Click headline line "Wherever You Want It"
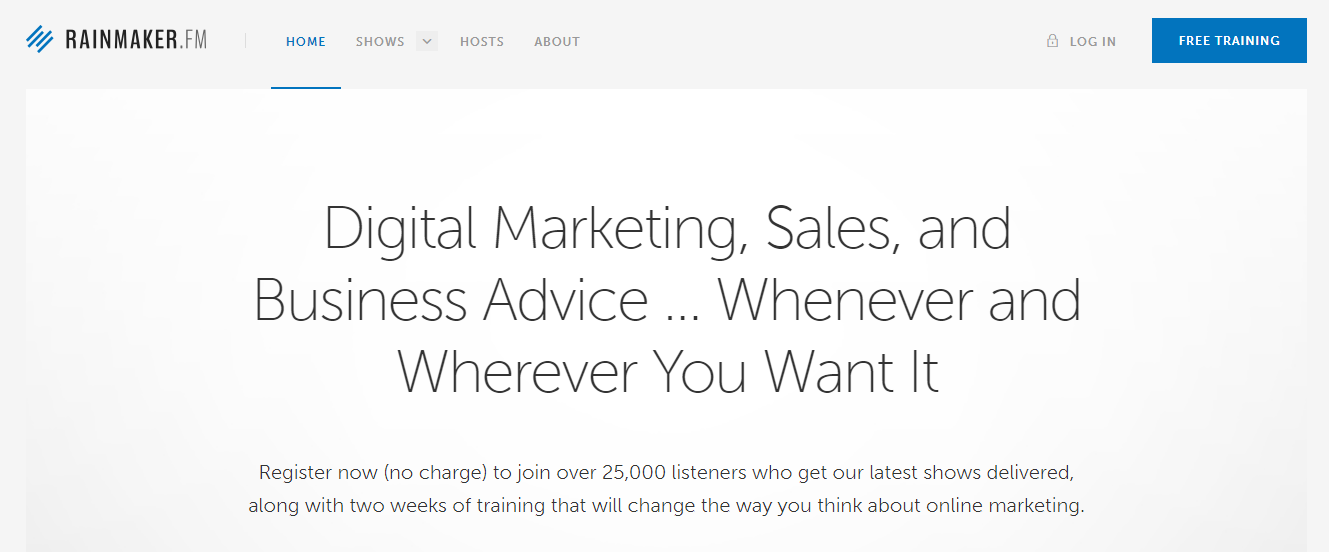 [667, 371]
